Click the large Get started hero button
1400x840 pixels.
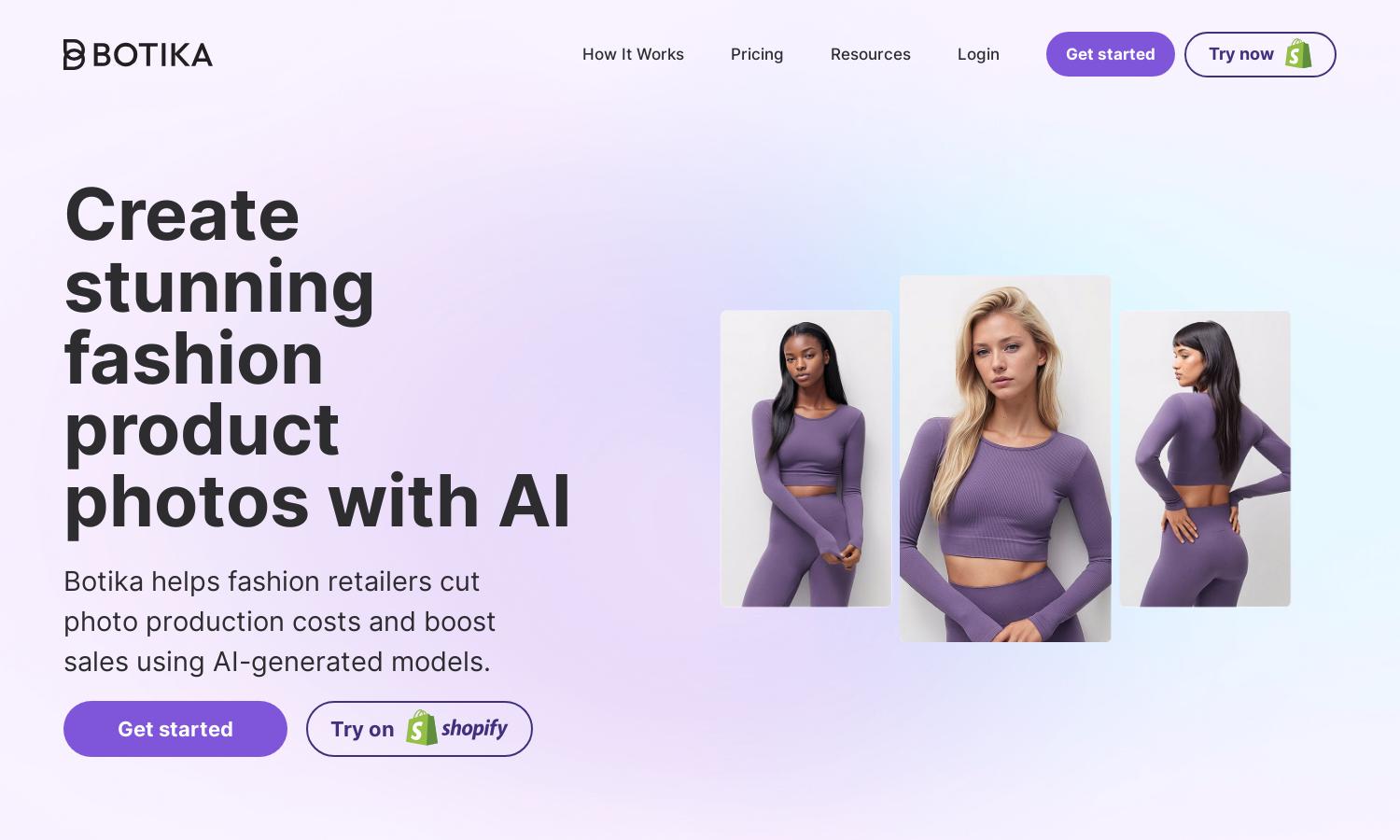[175, 729]
